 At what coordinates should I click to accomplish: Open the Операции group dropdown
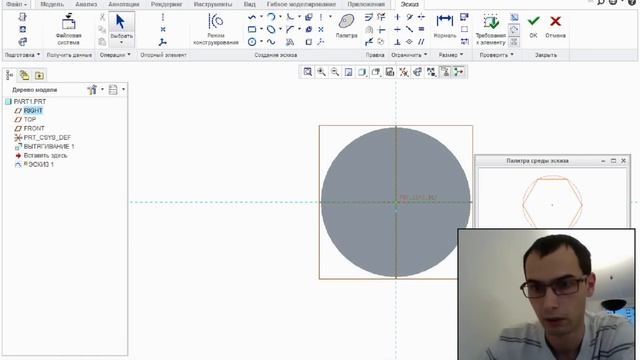[x=115, y=55]
